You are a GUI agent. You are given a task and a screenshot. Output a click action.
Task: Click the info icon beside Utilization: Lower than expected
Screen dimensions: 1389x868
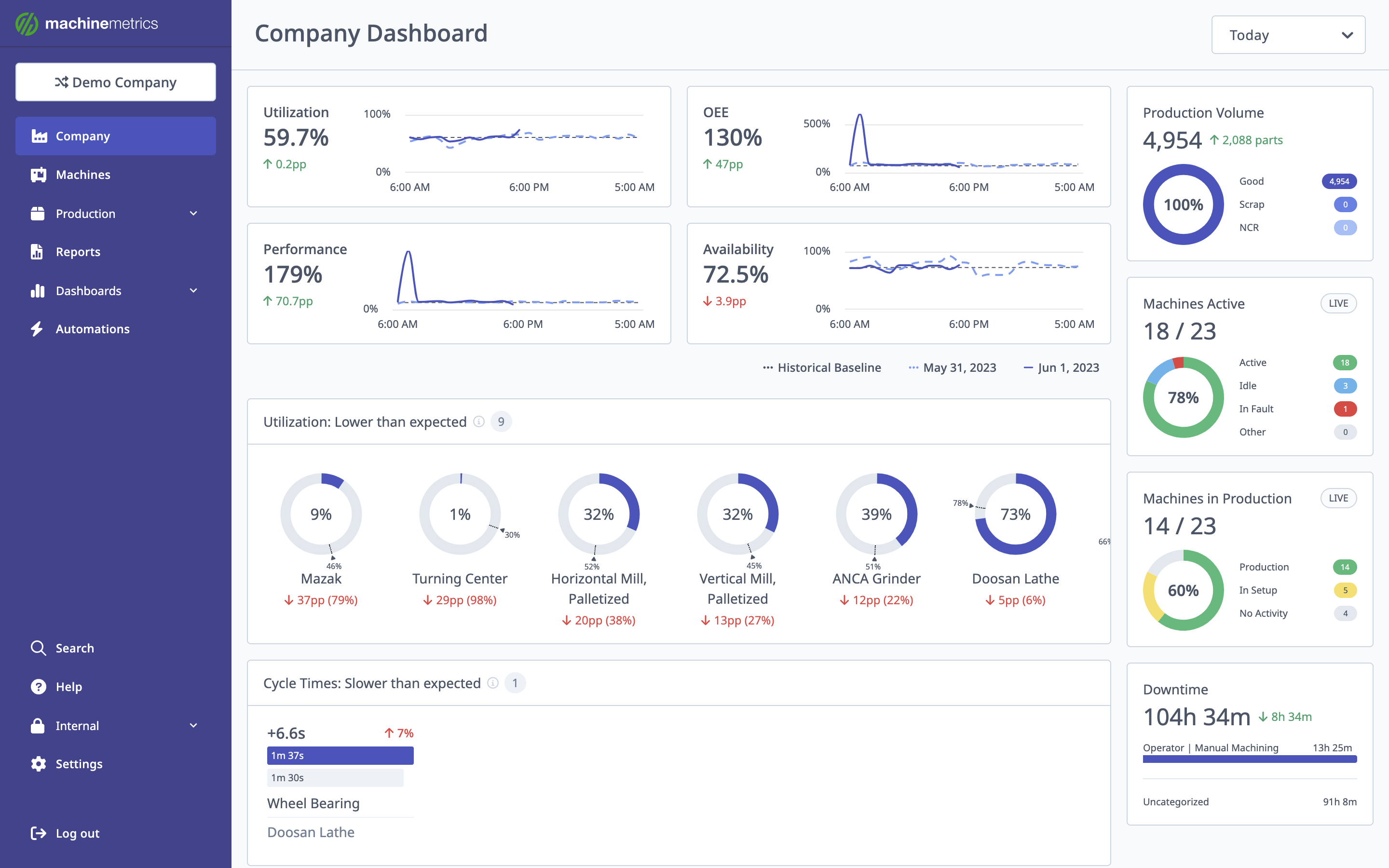tap(479, 421)
